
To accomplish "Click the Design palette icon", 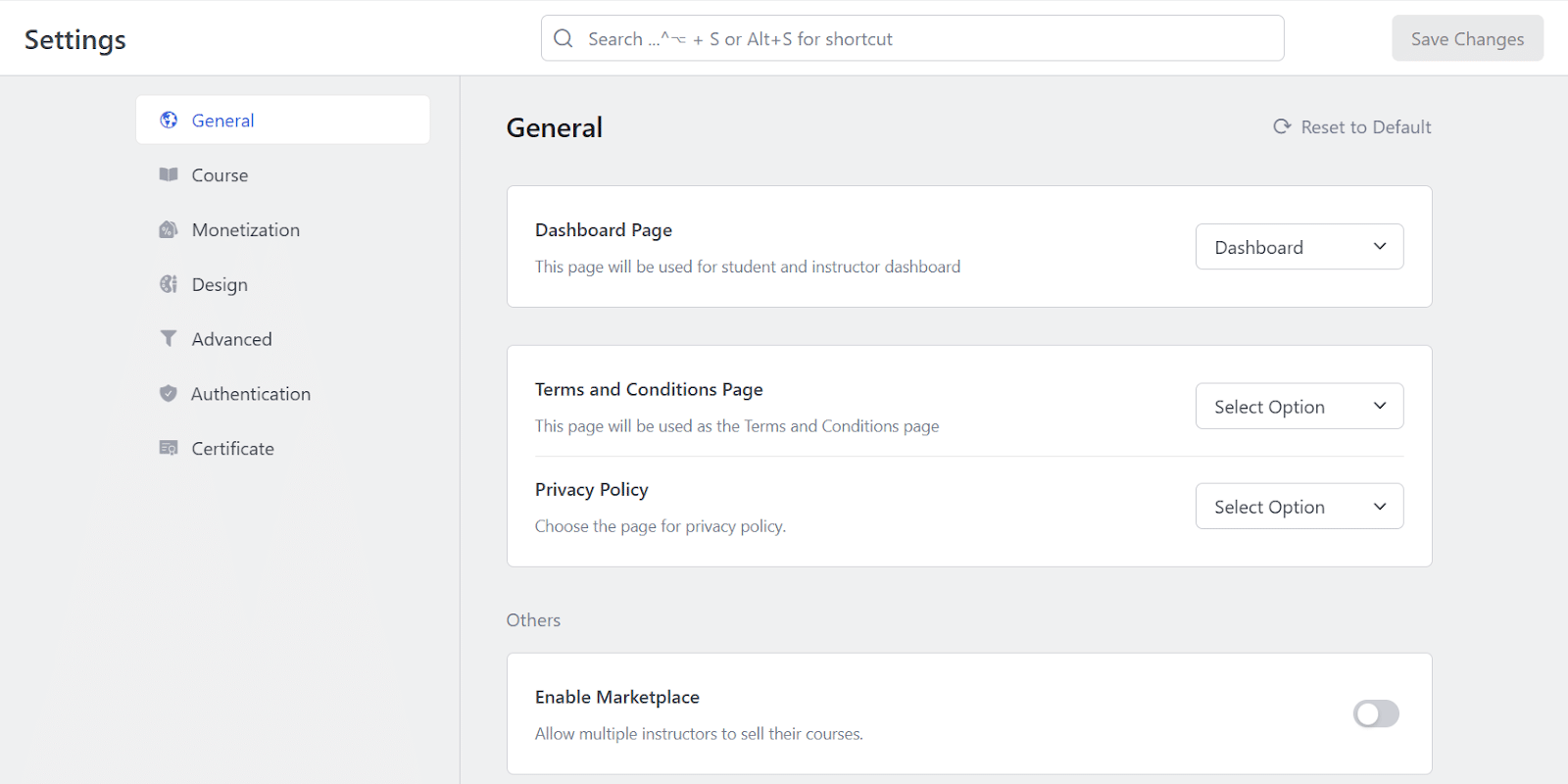I will pyautogui.click(x=169, y=284).
